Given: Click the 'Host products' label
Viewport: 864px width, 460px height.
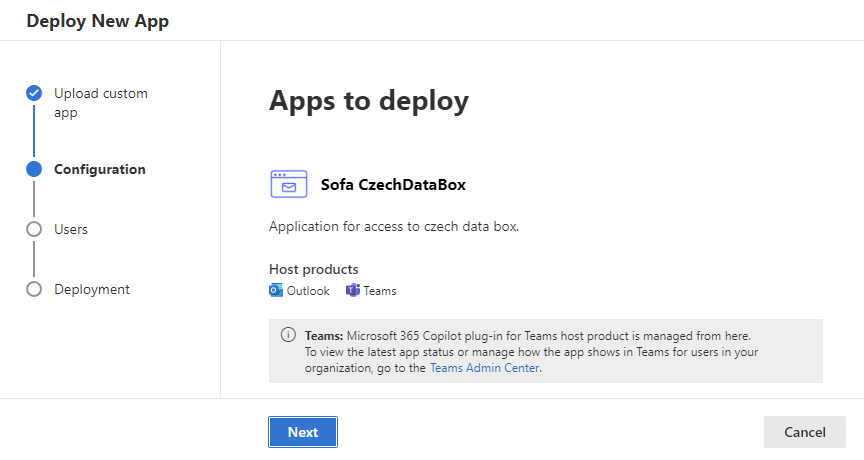Looking at the screenshot, I should coord(314,269).
